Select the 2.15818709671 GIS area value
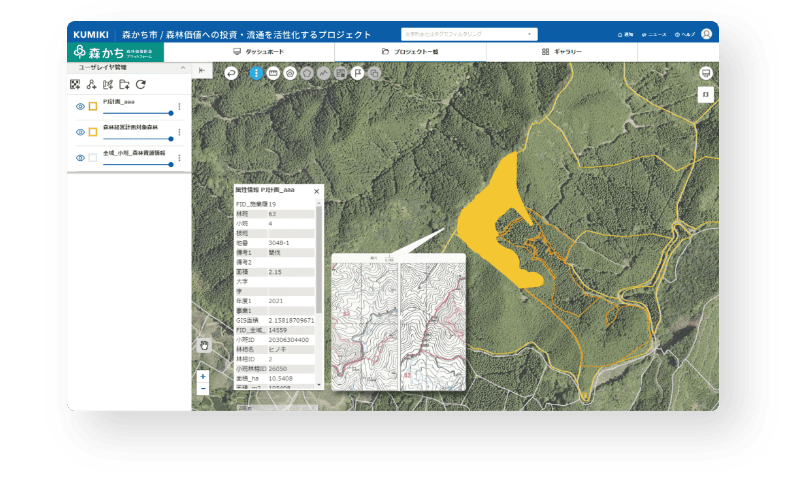The width and height of the screenshot is (790, 482). [x=291, y=320]
